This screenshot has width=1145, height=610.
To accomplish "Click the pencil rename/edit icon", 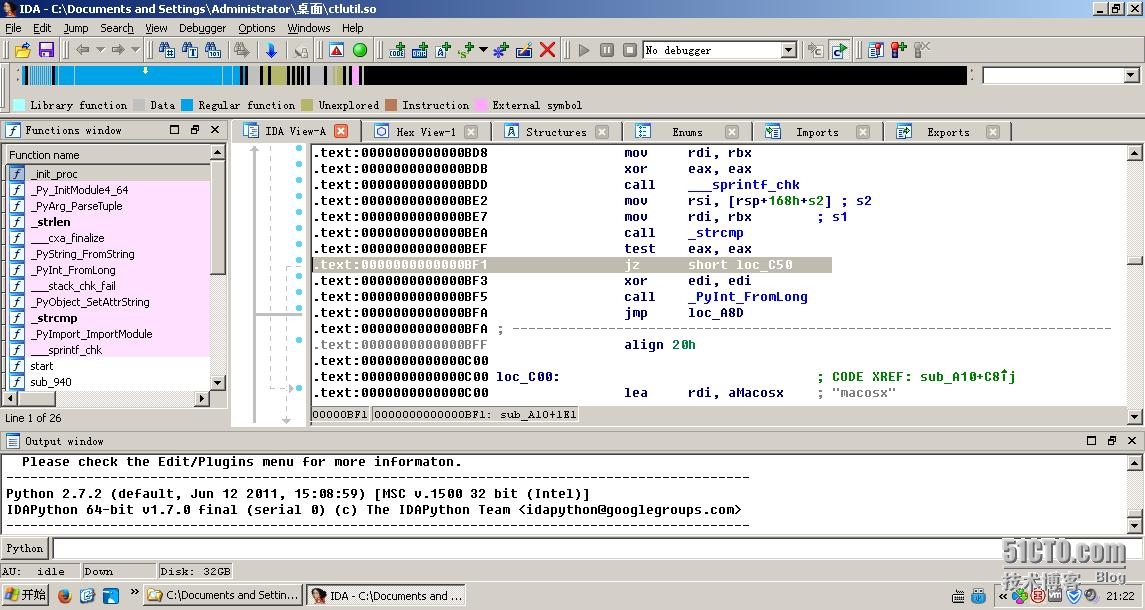I will pos(524,50).
